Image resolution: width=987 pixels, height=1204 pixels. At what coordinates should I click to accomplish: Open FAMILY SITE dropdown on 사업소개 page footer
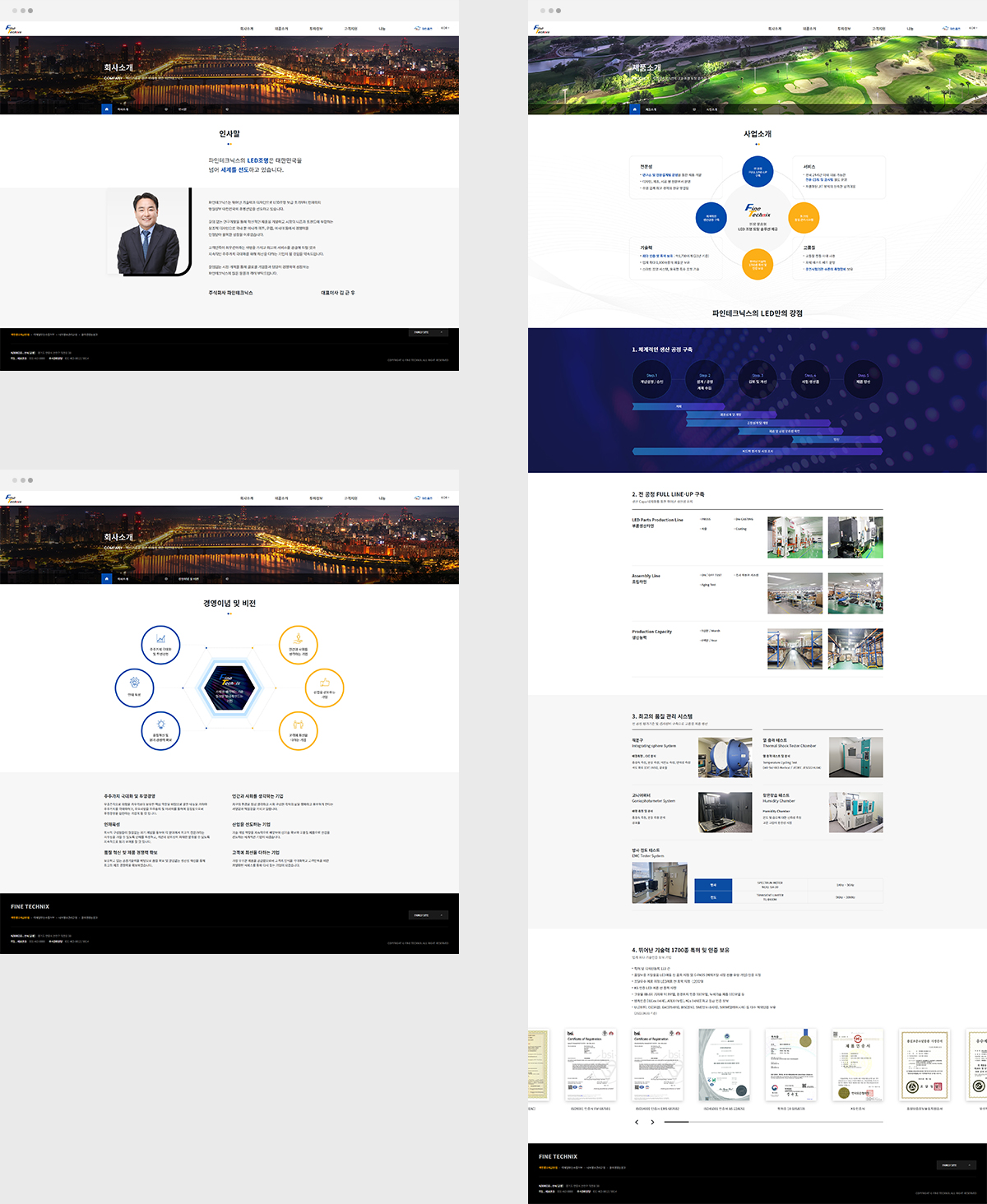click(957, 1165)
